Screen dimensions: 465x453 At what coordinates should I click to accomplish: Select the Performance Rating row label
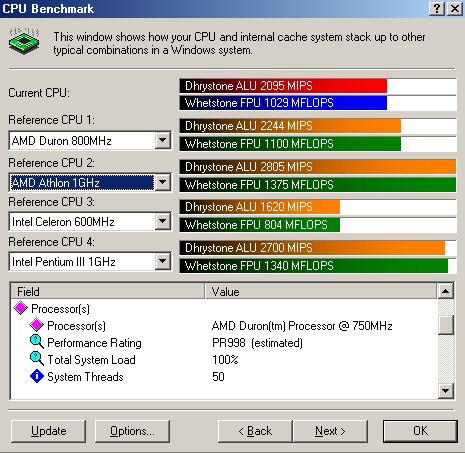[94, 343]
